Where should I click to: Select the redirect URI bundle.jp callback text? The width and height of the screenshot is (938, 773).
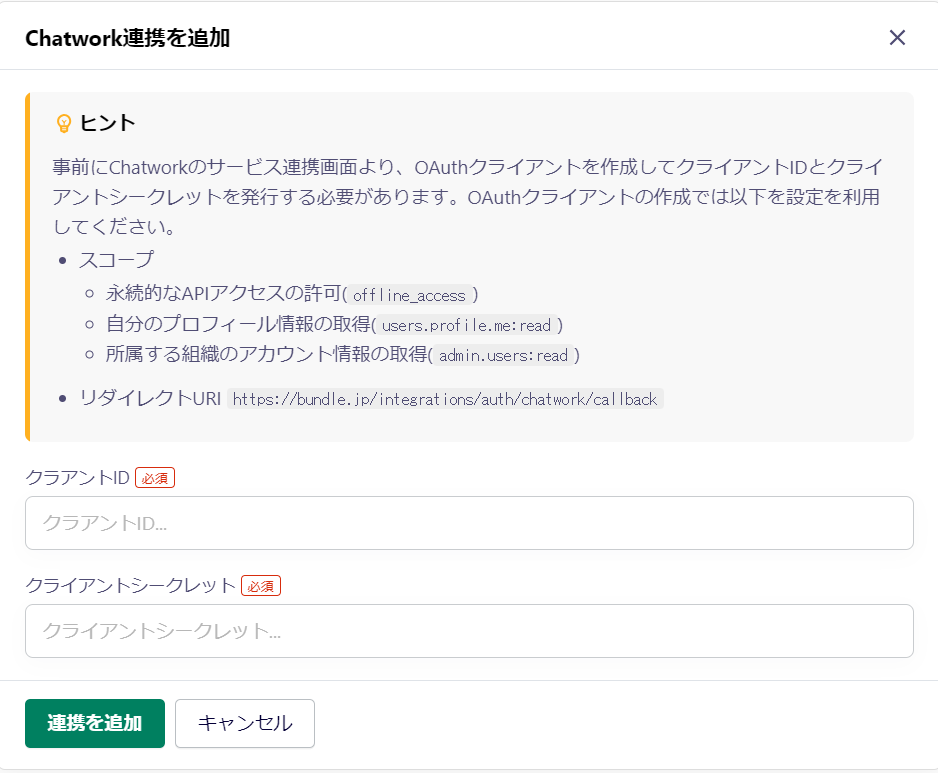445,399
